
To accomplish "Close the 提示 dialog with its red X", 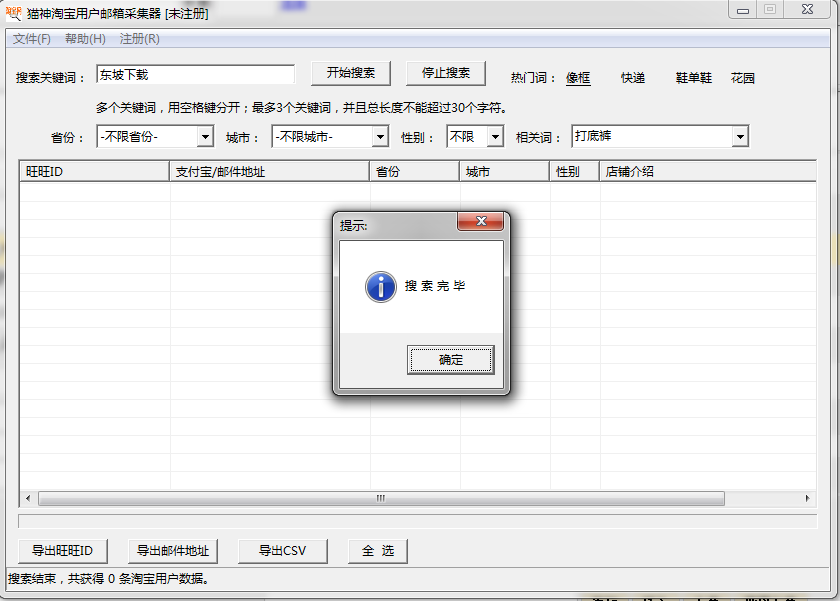I will click(x=481, y=221).
